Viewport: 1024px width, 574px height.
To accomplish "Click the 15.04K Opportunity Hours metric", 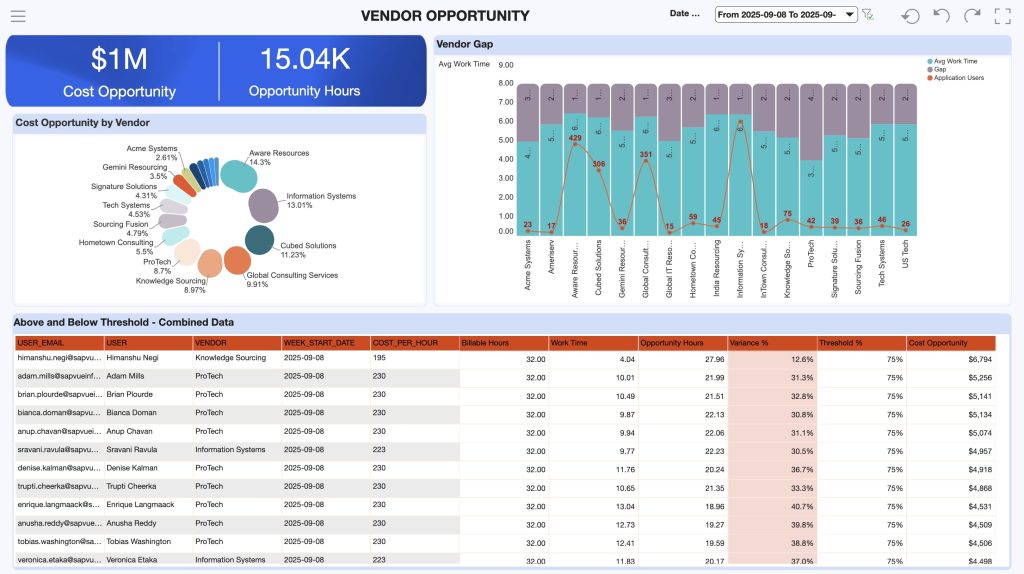I will [x=304, y=72].
